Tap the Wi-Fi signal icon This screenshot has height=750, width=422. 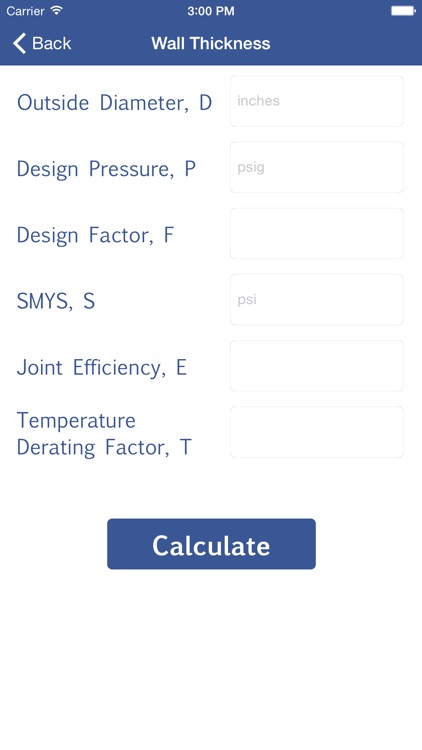click(57, 11)
